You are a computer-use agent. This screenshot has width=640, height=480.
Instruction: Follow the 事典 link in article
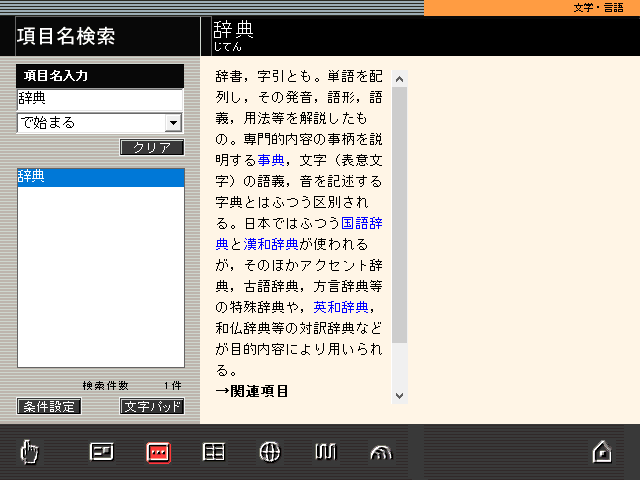point(271,160)
